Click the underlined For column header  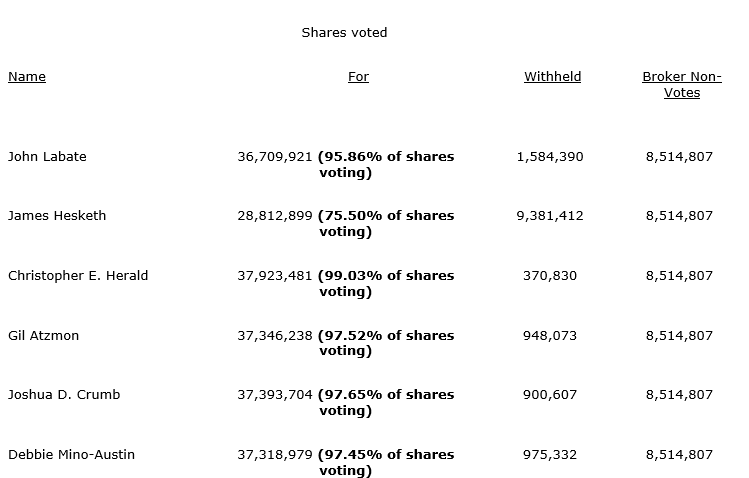pos(358,77)
